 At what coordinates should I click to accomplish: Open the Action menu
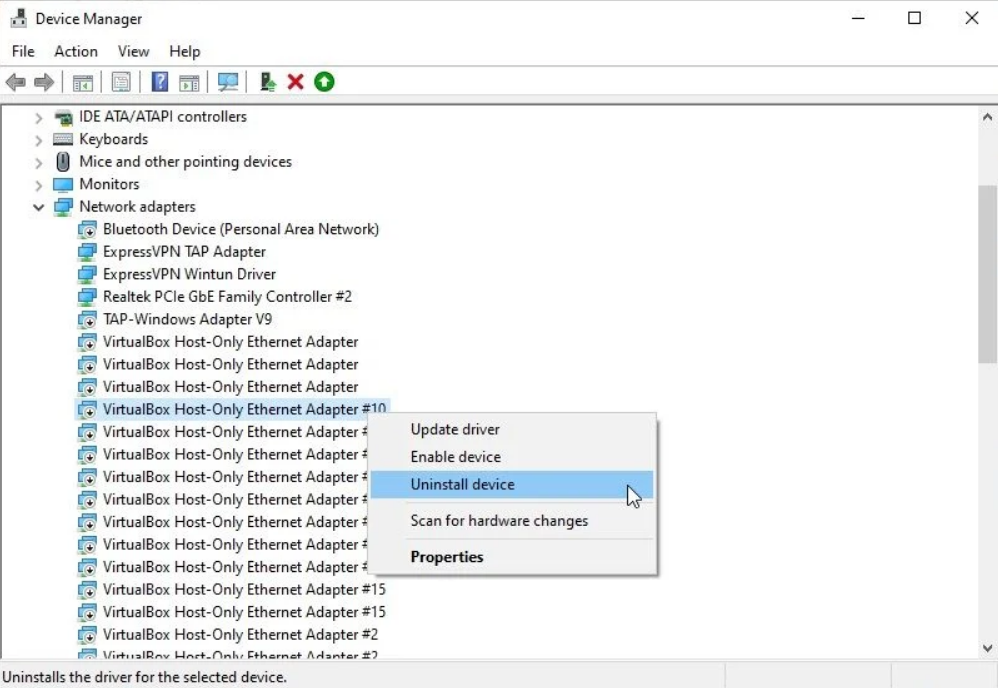pyautogui.click(x=75, y=51)
